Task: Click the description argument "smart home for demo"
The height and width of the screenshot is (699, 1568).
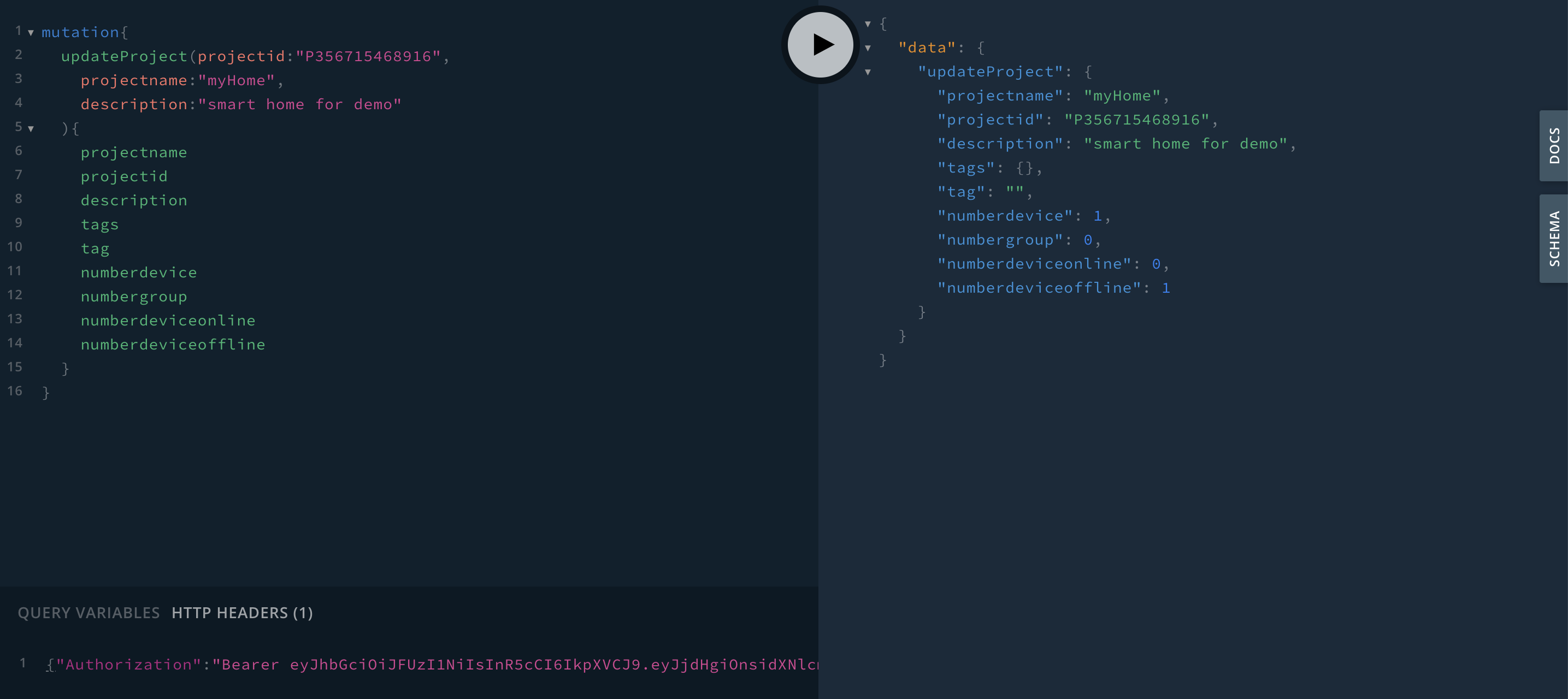Action: click(299, 104)
